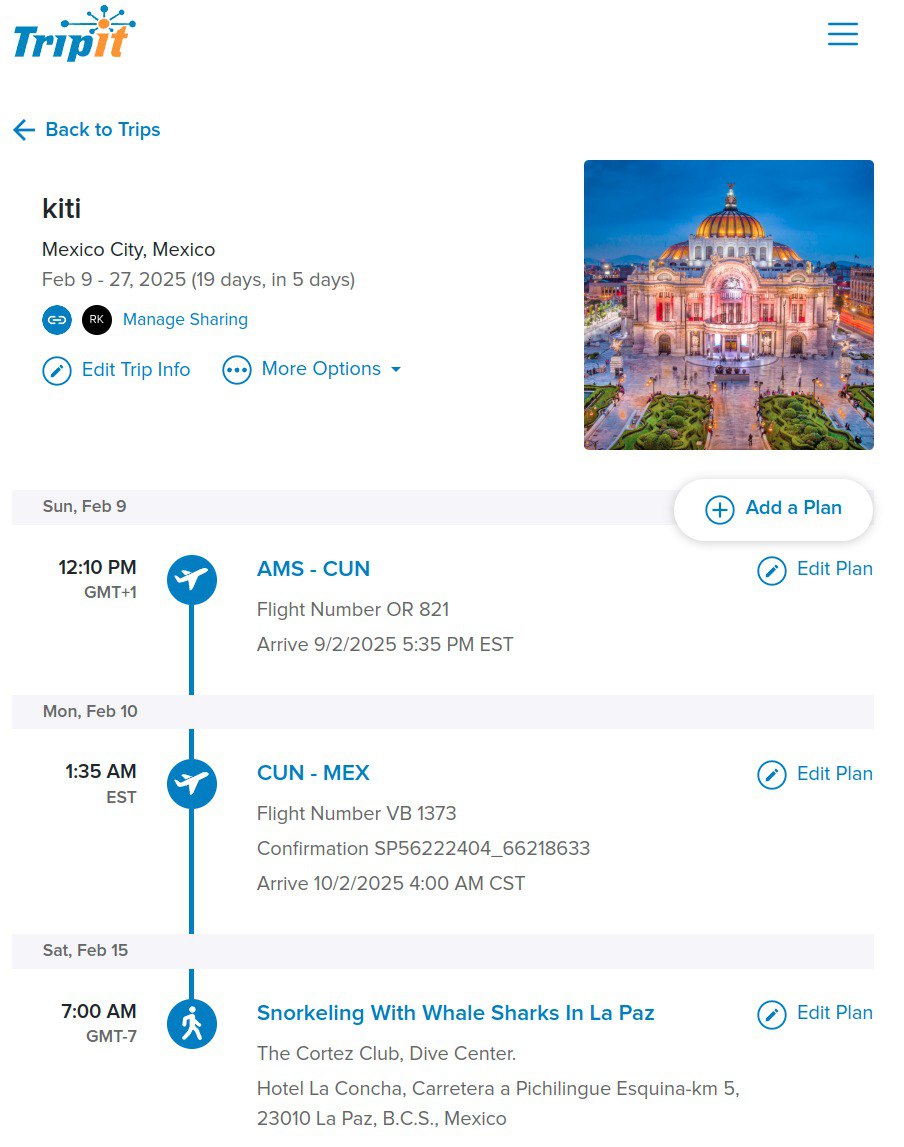Edit Plan for Snorkeling With Whale Sharks
The height and width of the screenshot is (1147, 904).
(x=815, y=1014)
